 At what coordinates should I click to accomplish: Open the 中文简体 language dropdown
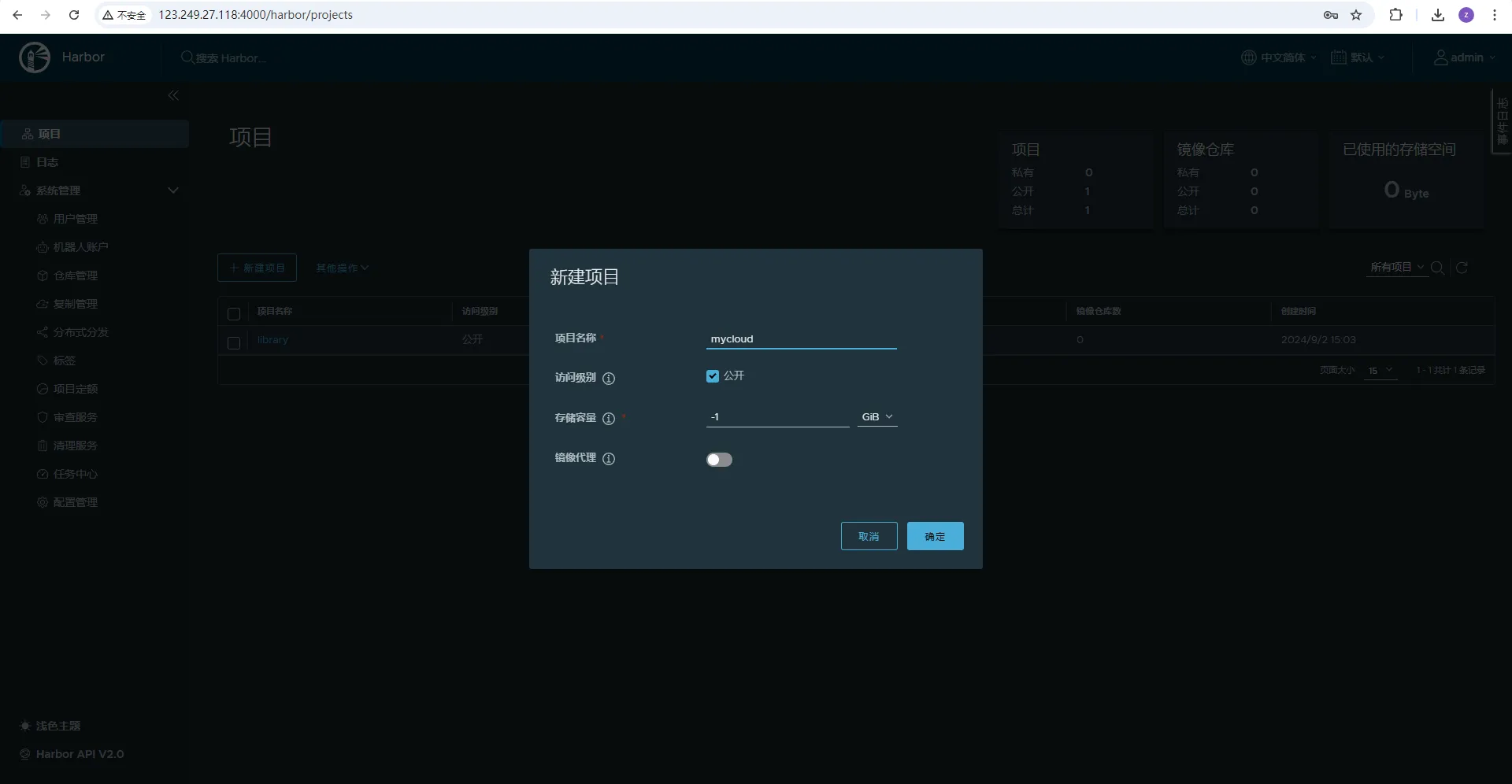pos(1279,57)
